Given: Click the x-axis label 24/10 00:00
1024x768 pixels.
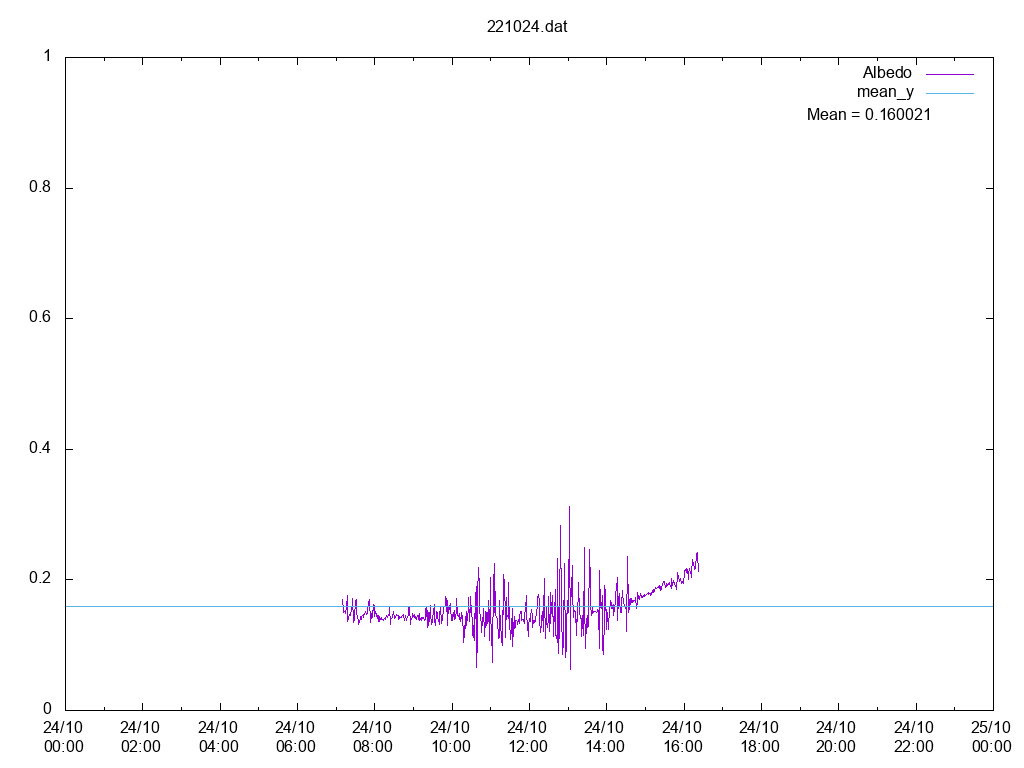Looking at the screenshot, I should tap(63, 737).
